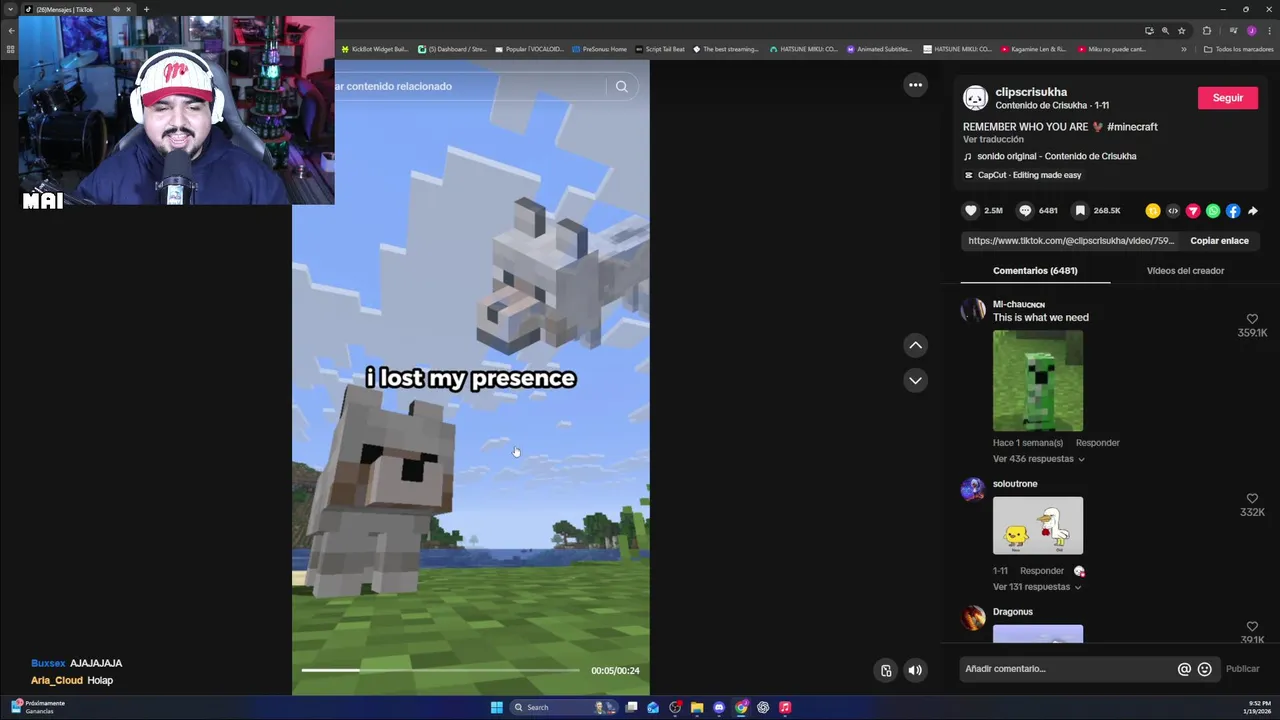Insert a mention with the @ icon
The height and width of the screenshot is (720, 1280).
(x=1184, y=669)
